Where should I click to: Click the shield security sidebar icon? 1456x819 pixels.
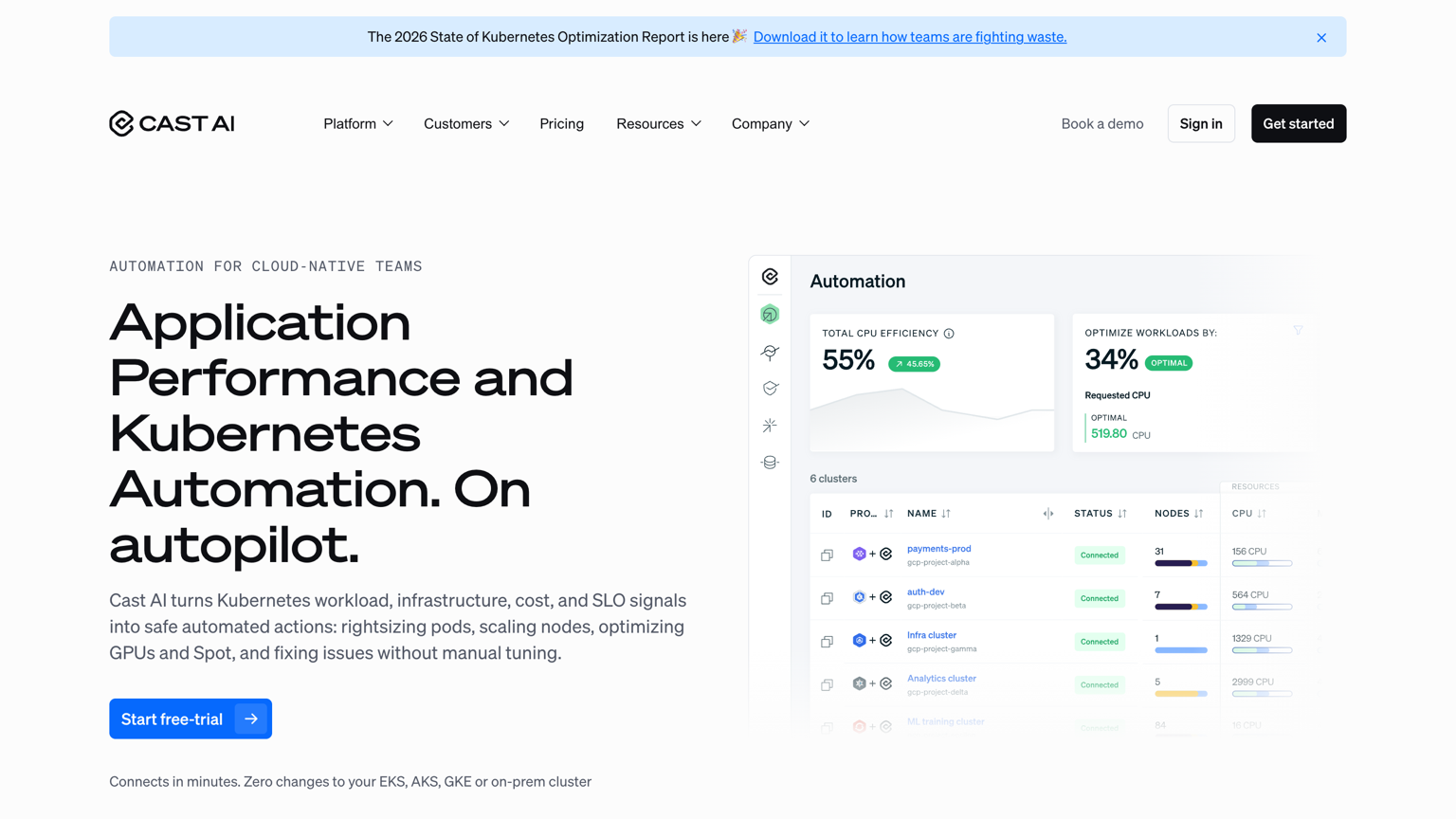tap(770, 389)
